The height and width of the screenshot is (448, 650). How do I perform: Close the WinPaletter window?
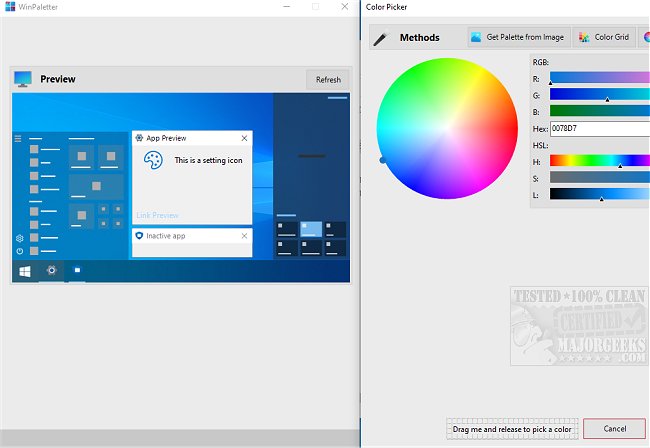pos(344,7)
